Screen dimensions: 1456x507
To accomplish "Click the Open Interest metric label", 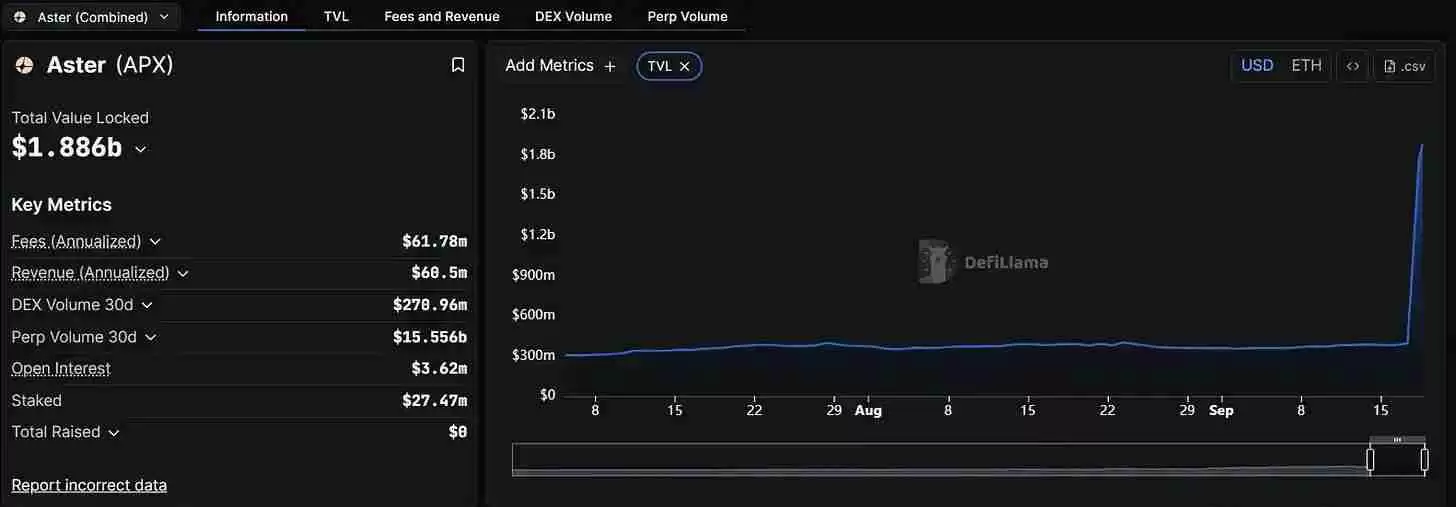I will pyautogui.click(x=61, y=369).
